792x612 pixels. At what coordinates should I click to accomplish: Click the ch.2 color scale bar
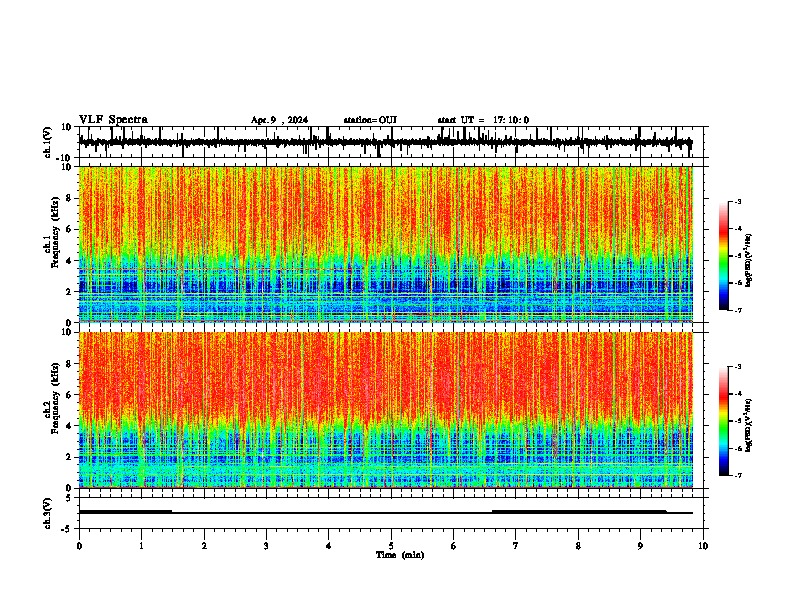pyautogui.click(x=723, y=421)
